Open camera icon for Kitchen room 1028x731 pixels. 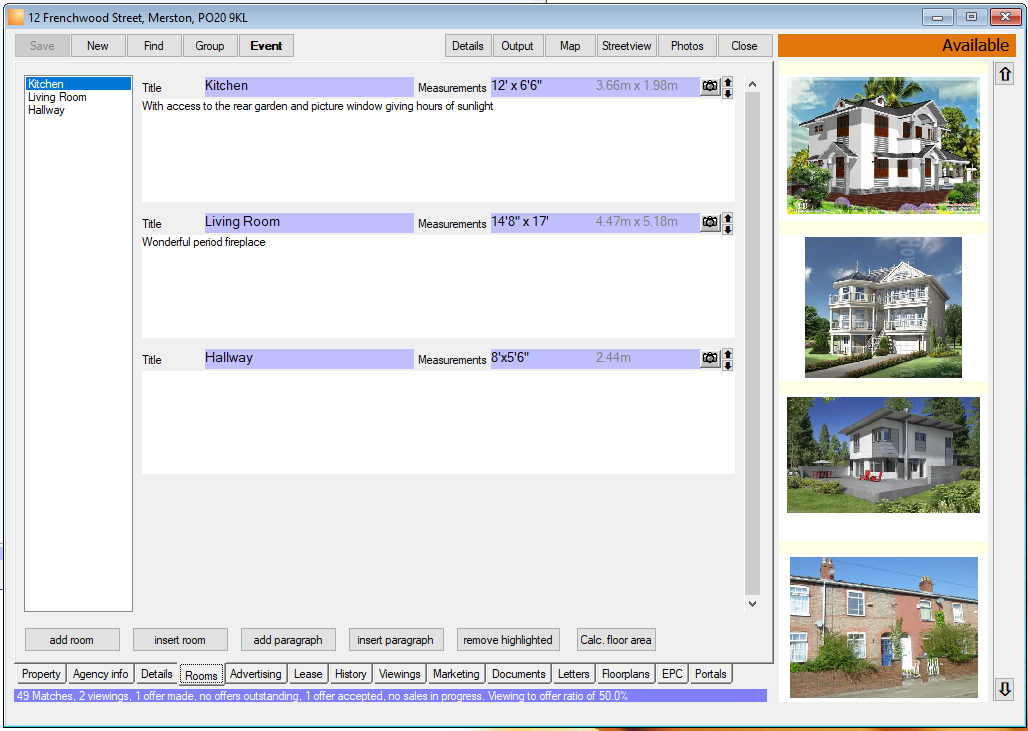(710, 87)
